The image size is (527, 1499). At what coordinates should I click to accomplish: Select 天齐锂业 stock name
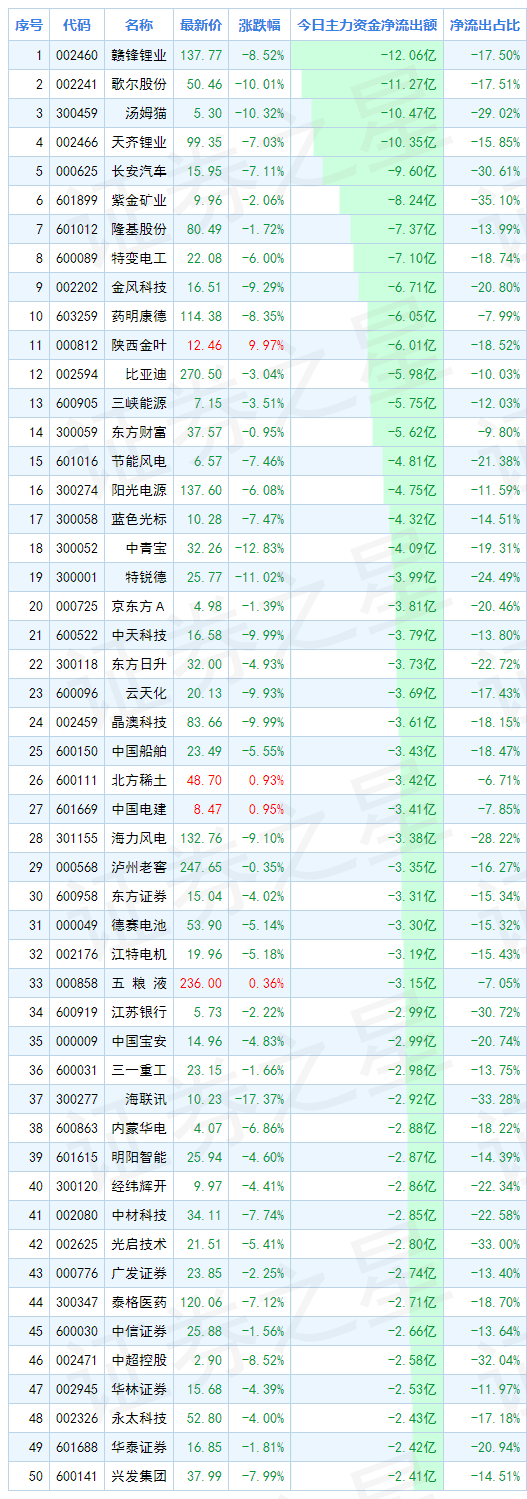tap(139, 142)
